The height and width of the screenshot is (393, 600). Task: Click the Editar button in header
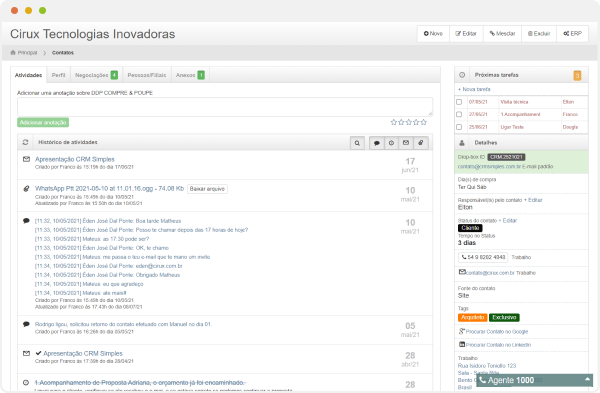[x=466, y=34]
